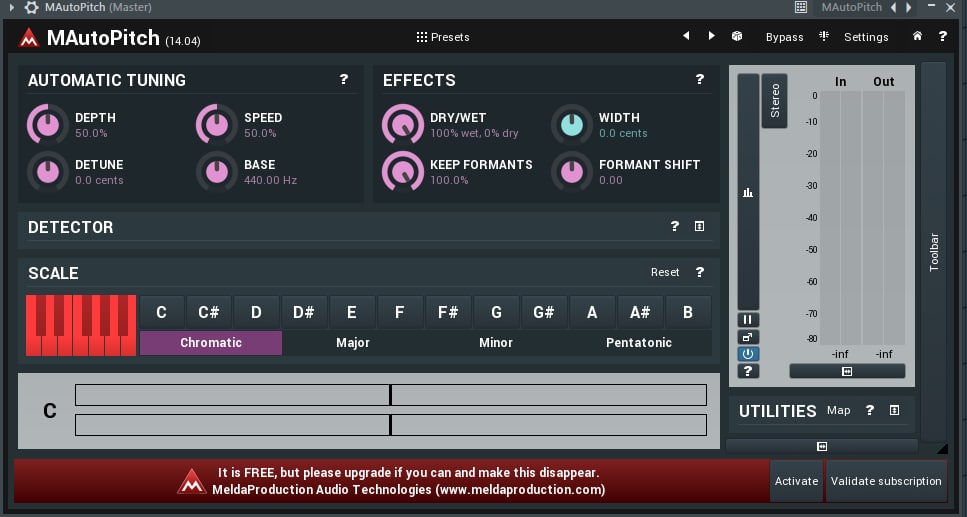Open the plugin gear icon in title bar
Viewport: 967px width, 517px height.
pos(31,7)
